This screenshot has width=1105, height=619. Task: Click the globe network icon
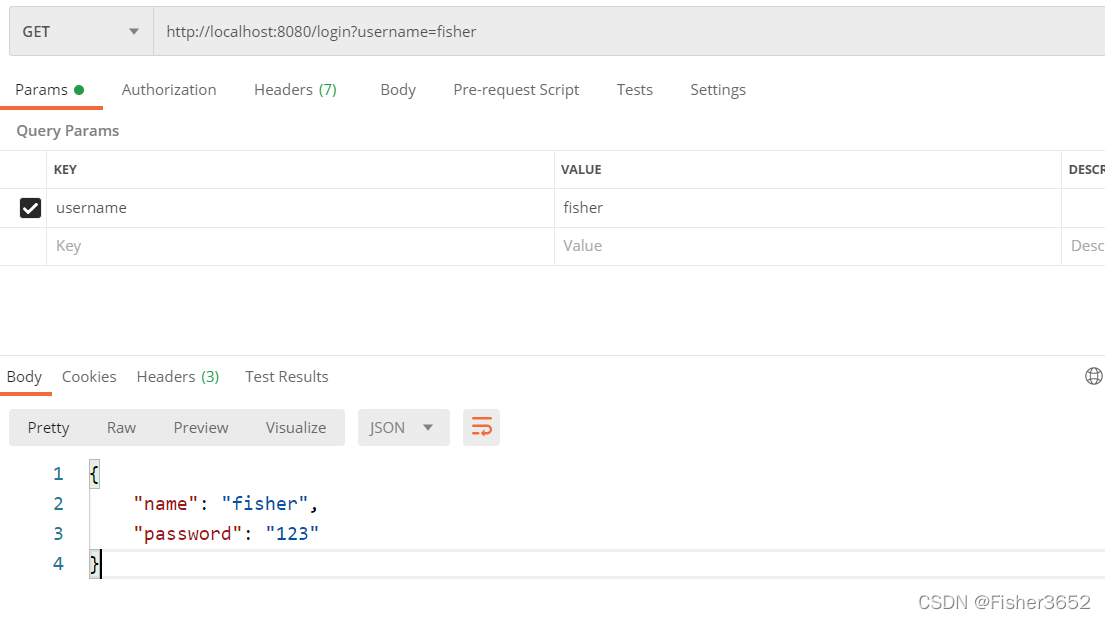coord(1094,376)
